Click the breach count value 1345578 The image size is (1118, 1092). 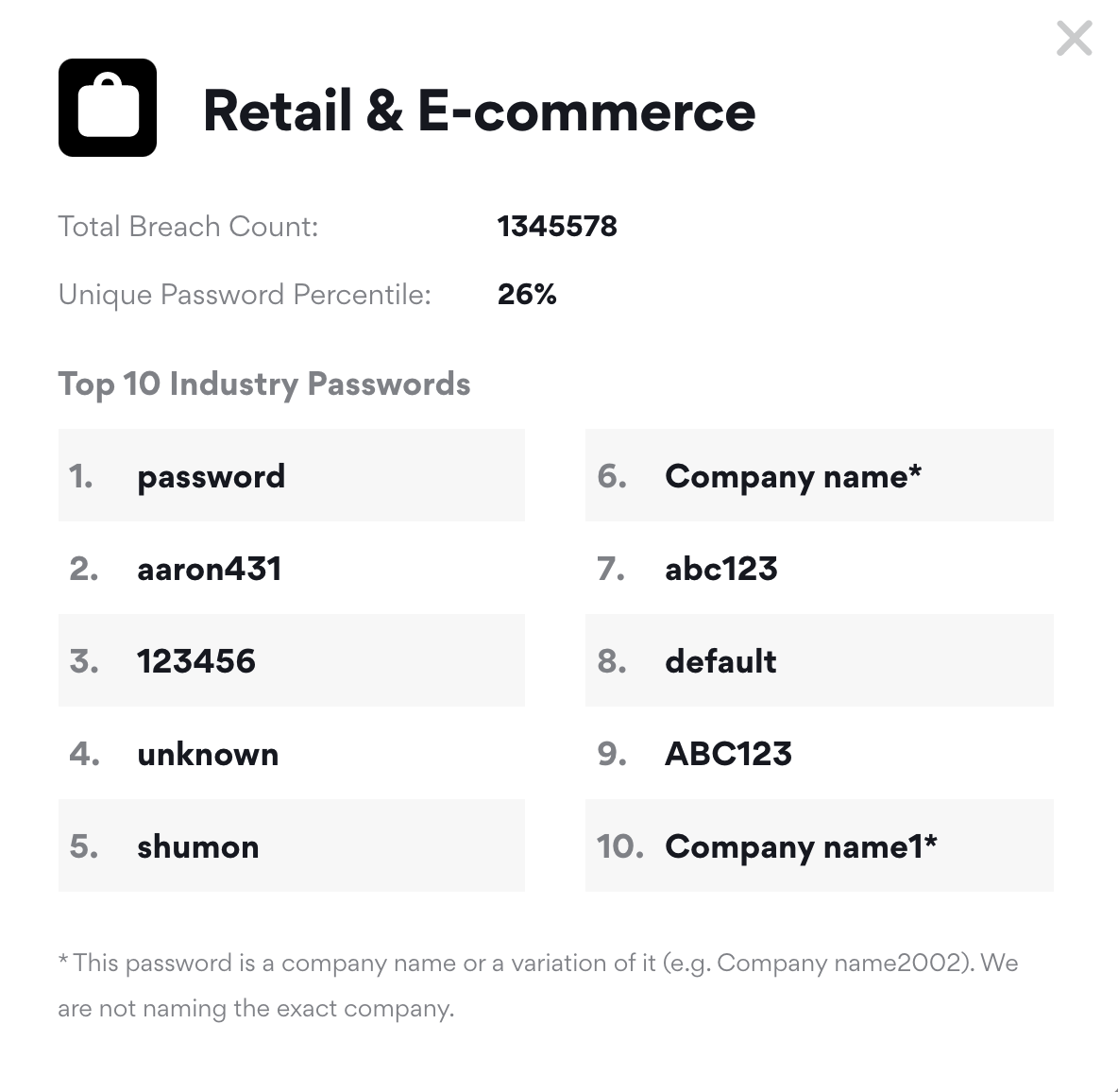pyautogui.click(x=557, y=227)
